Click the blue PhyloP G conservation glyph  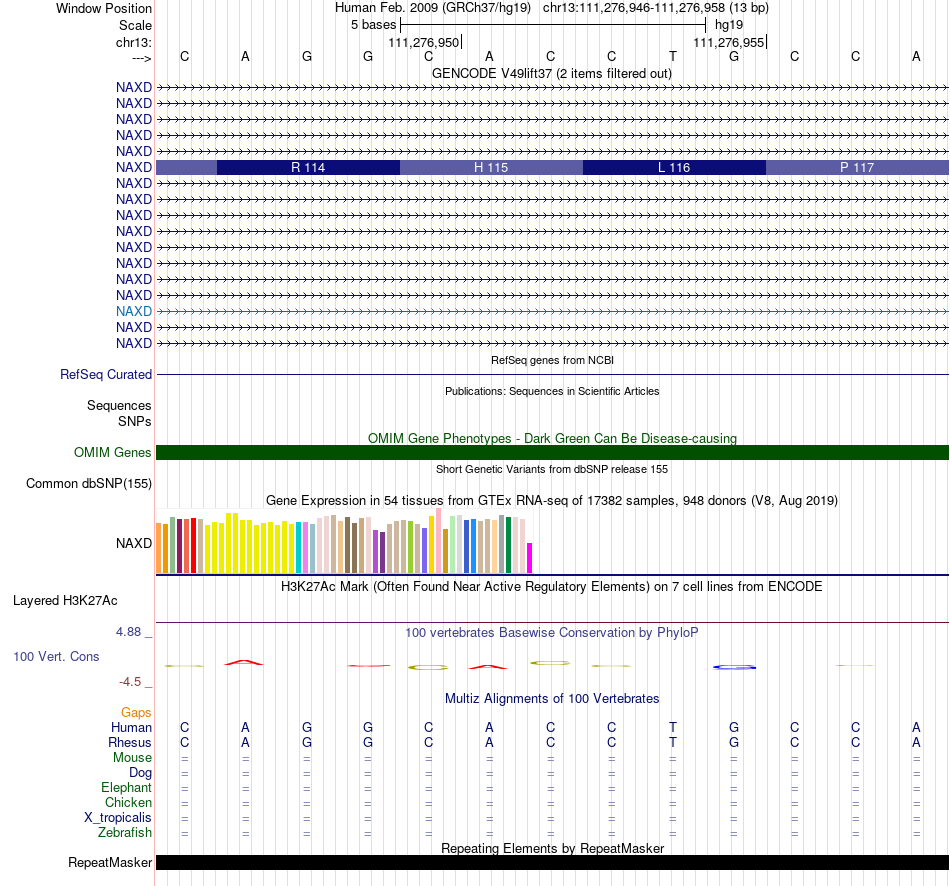click(x=734, y=667)
